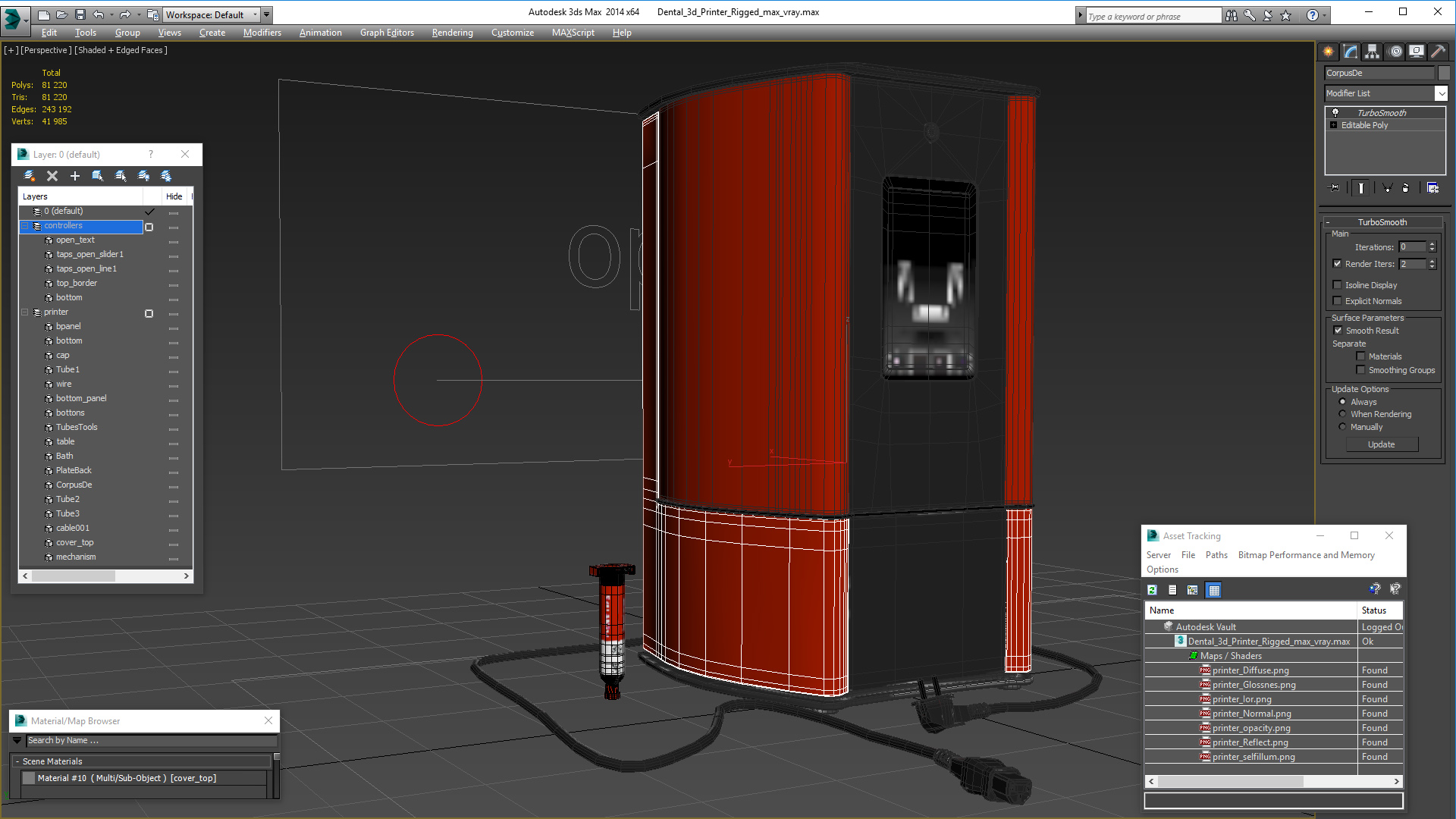Remove modifier using the trash icon

[1406, 187]
